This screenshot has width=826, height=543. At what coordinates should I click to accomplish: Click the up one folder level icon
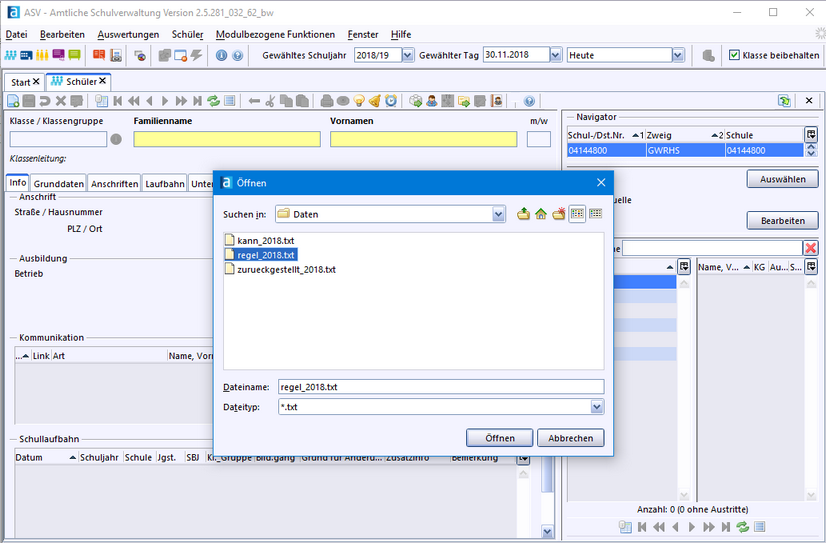coord(524,213)
